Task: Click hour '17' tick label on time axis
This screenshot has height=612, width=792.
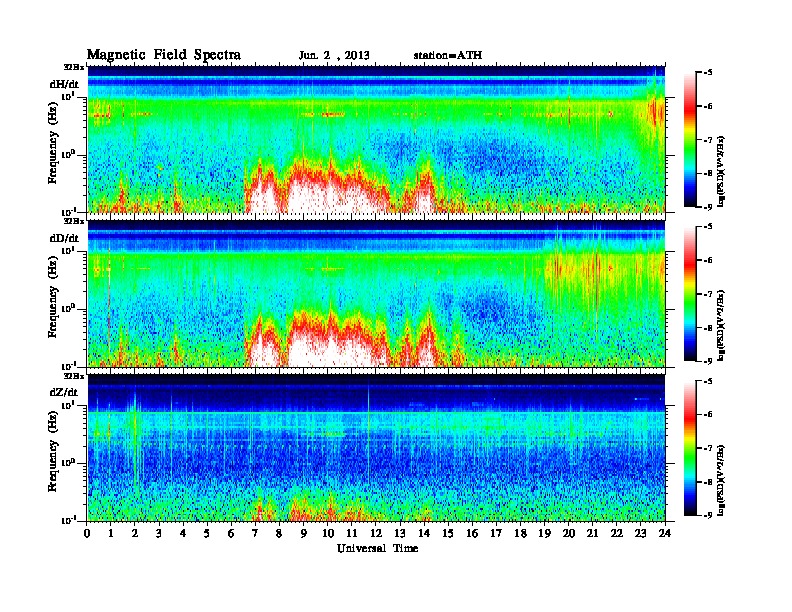Action: (496, 533)
